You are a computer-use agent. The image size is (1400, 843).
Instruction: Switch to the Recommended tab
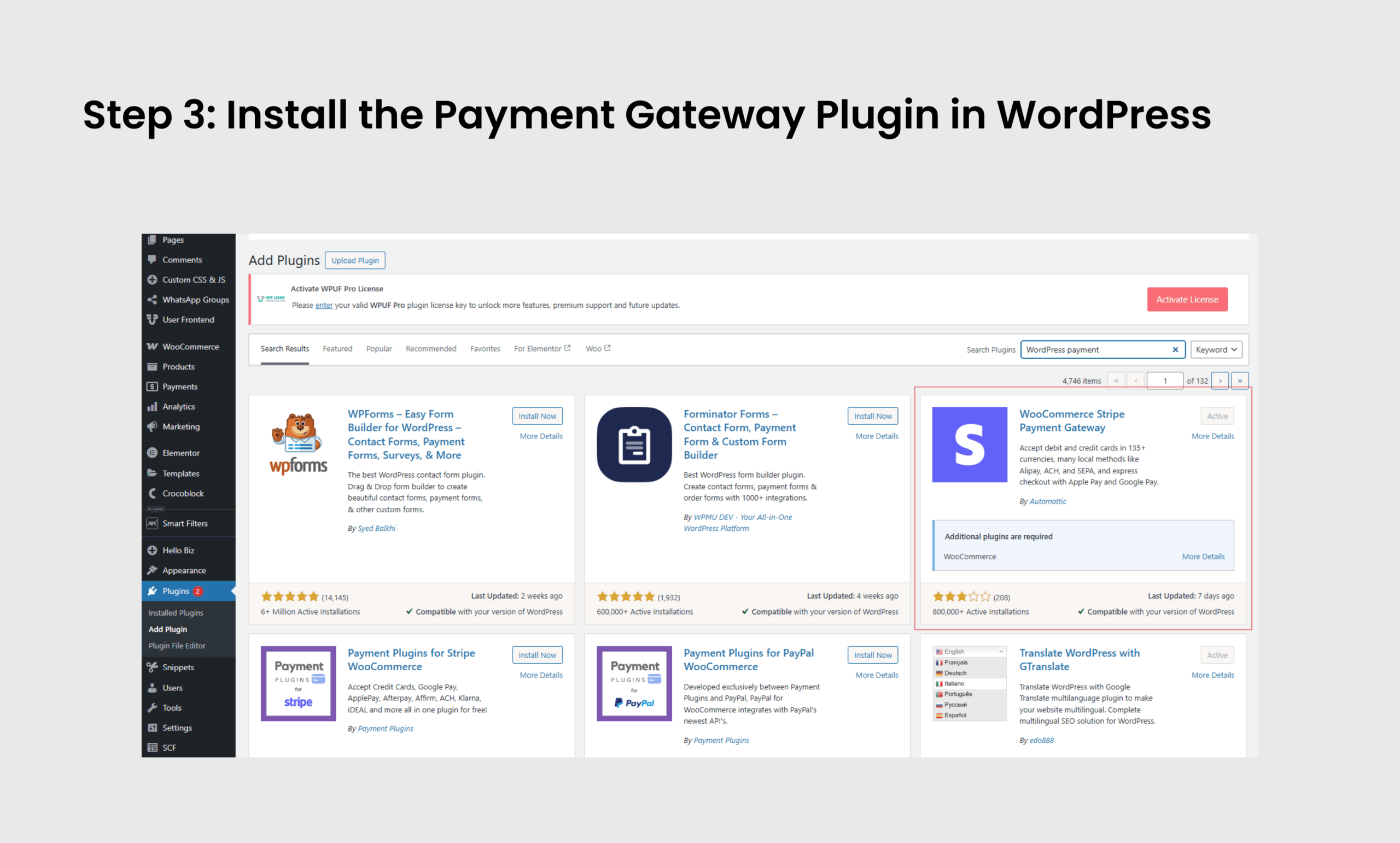[x=431, y=348]
